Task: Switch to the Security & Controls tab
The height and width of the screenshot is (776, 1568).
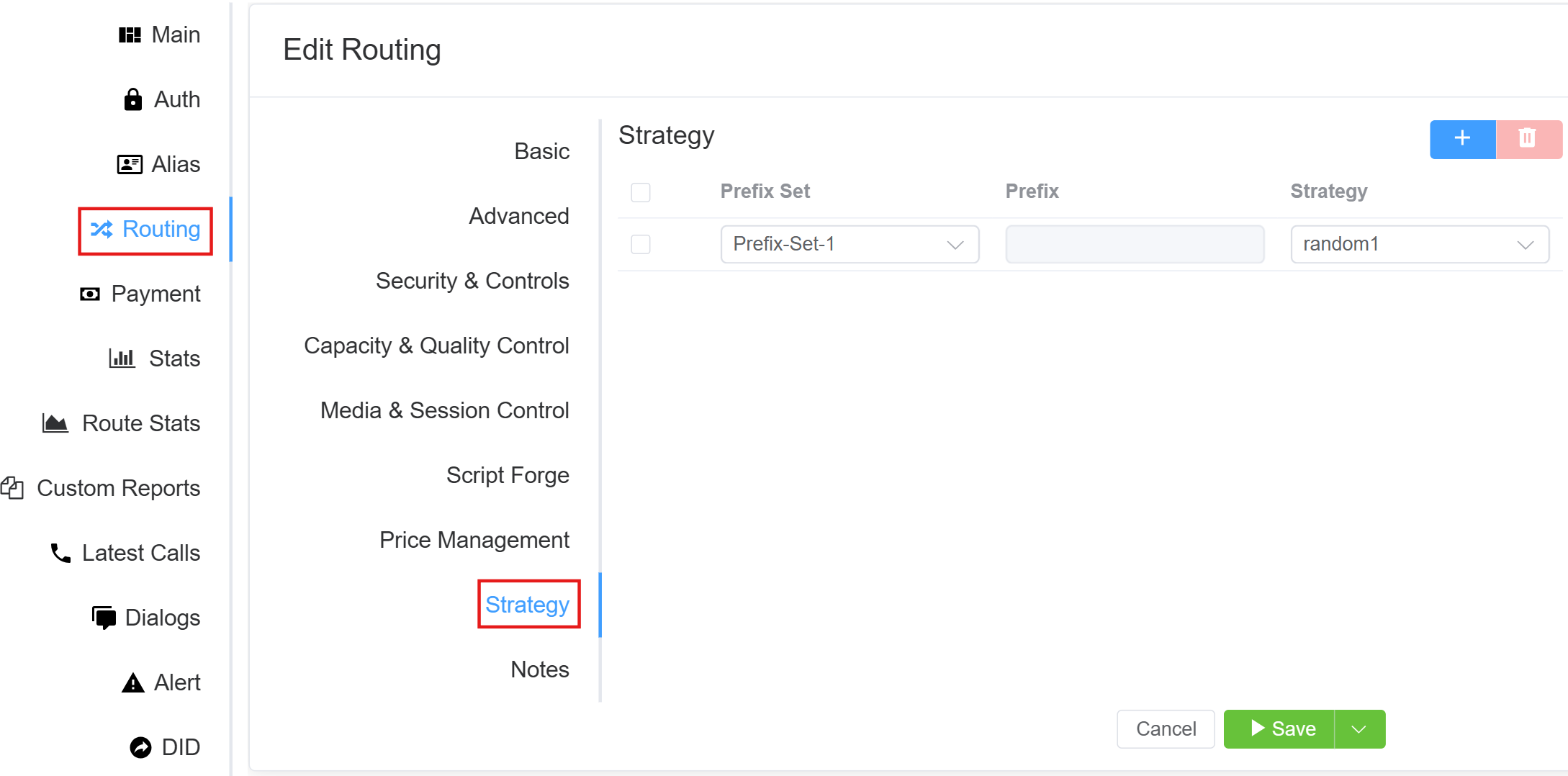Action: (472, 281)
